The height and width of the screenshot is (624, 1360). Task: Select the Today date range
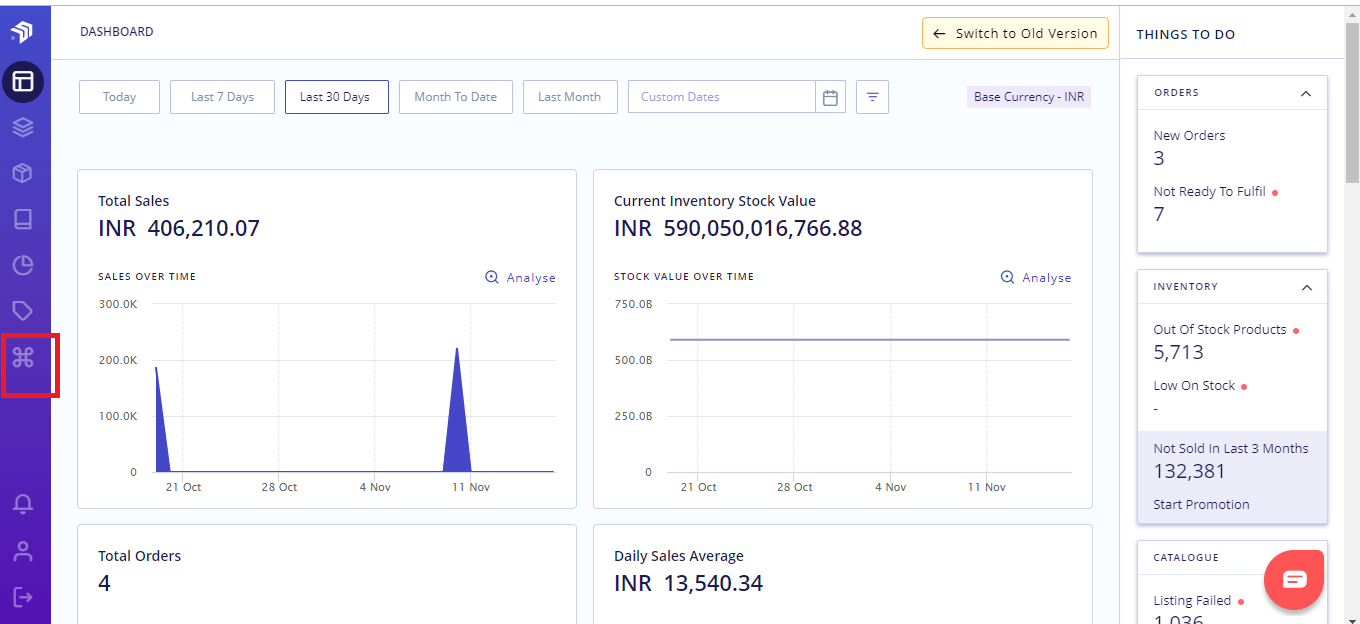pos(119,96)
